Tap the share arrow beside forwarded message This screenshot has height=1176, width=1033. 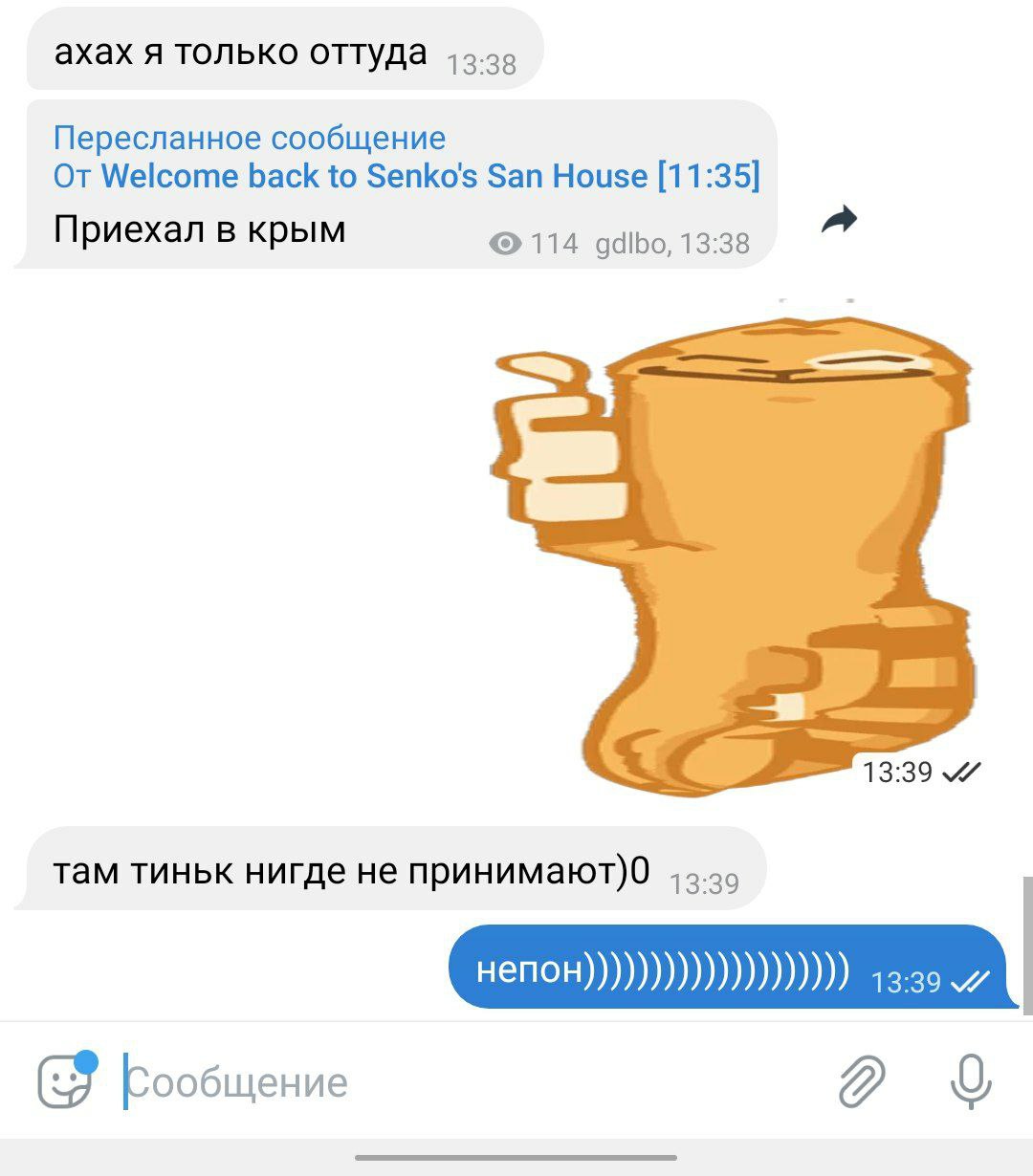tap(839, 220)
